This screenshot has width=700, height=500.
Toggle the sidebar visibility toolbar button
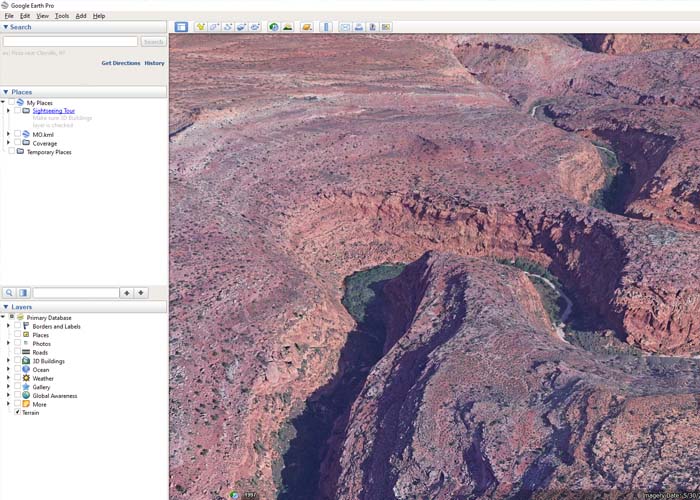(181, 27)
